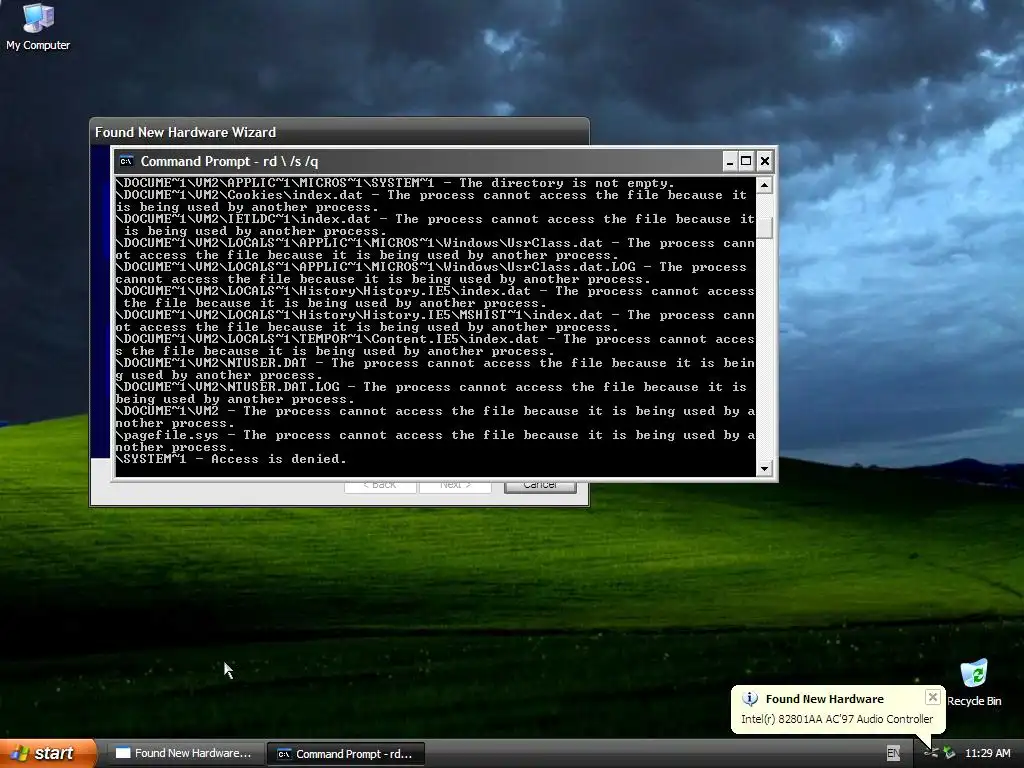Click Cancel in Found New Hardware Wizard
Screen dimensions: 1024x768
[540, 487]
